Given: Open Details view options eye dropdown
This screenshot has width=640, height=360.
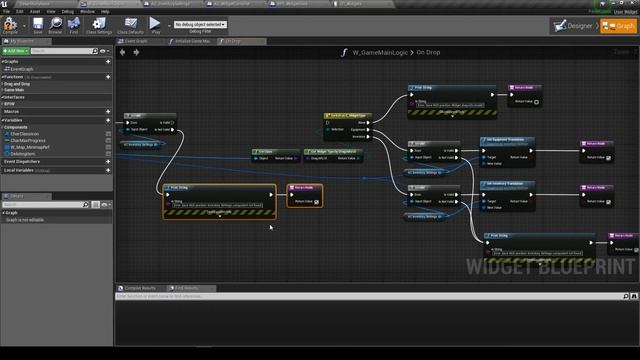Looking at the screenshot, I should (106, 204).
